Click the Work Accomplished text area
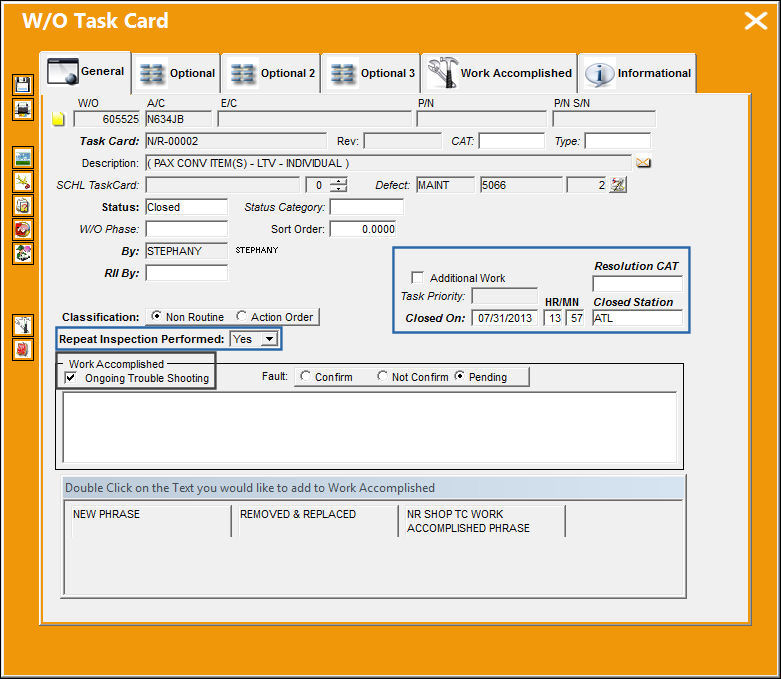781x679 pixels. pyautogui.click(x=370, y=427)
